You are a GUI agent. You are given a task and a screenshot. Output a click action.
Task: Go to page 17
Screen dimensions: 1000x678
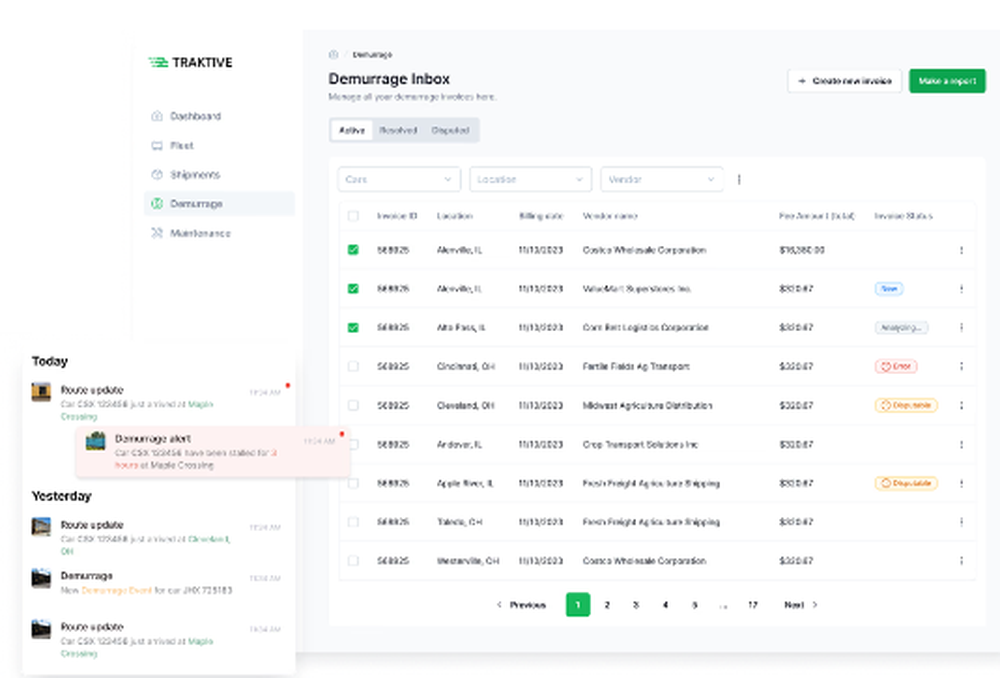(753, 605)
